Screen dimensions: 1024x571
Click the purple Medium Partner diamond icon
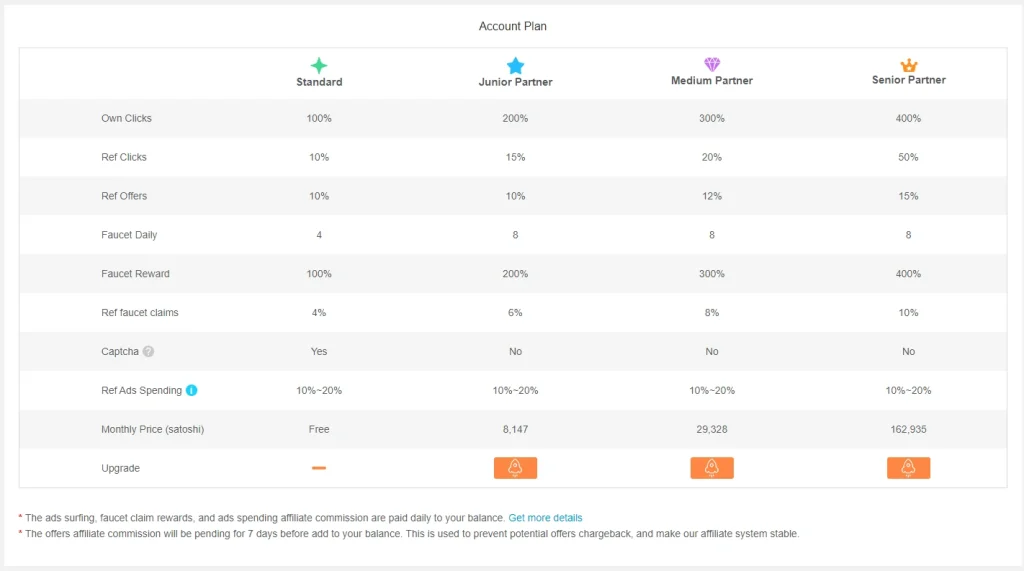coord(712,64)
